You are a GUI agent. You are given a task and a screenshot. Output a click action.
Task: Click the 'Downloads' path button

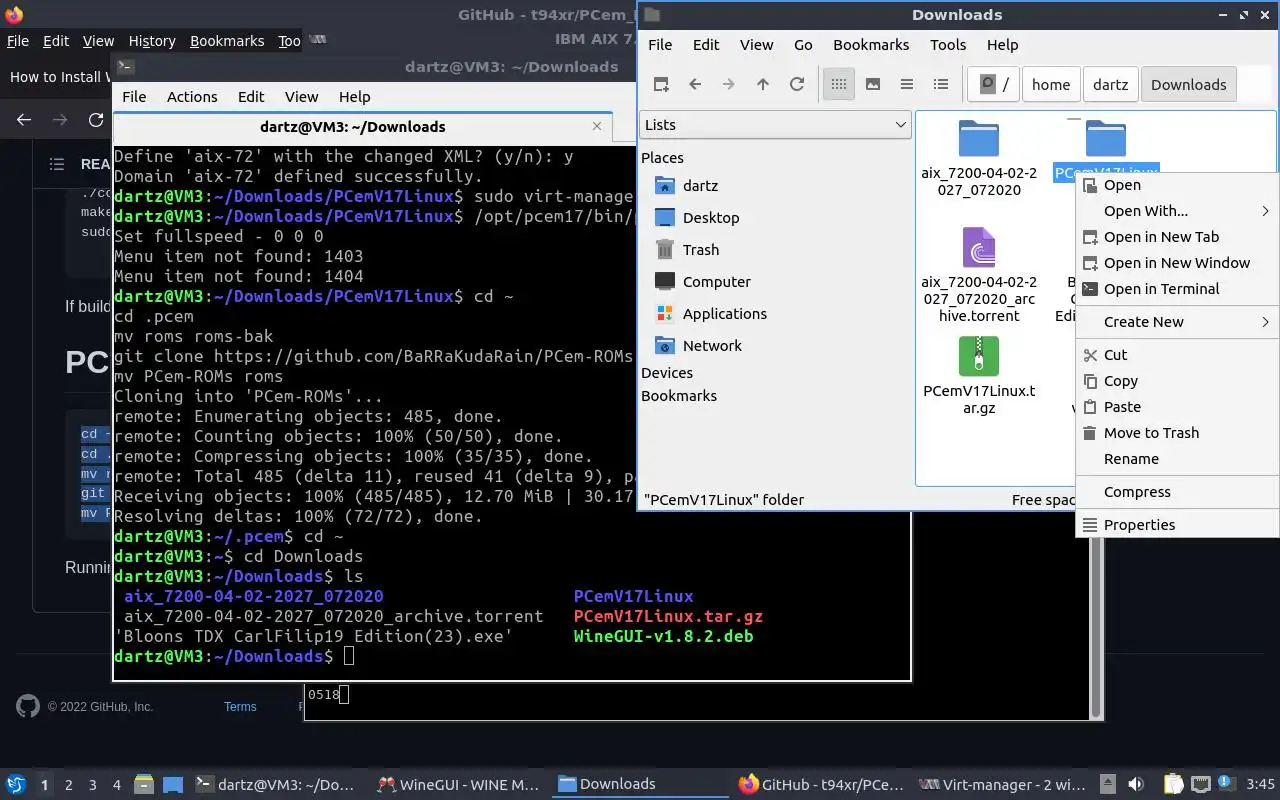[x=1189, y=85]
